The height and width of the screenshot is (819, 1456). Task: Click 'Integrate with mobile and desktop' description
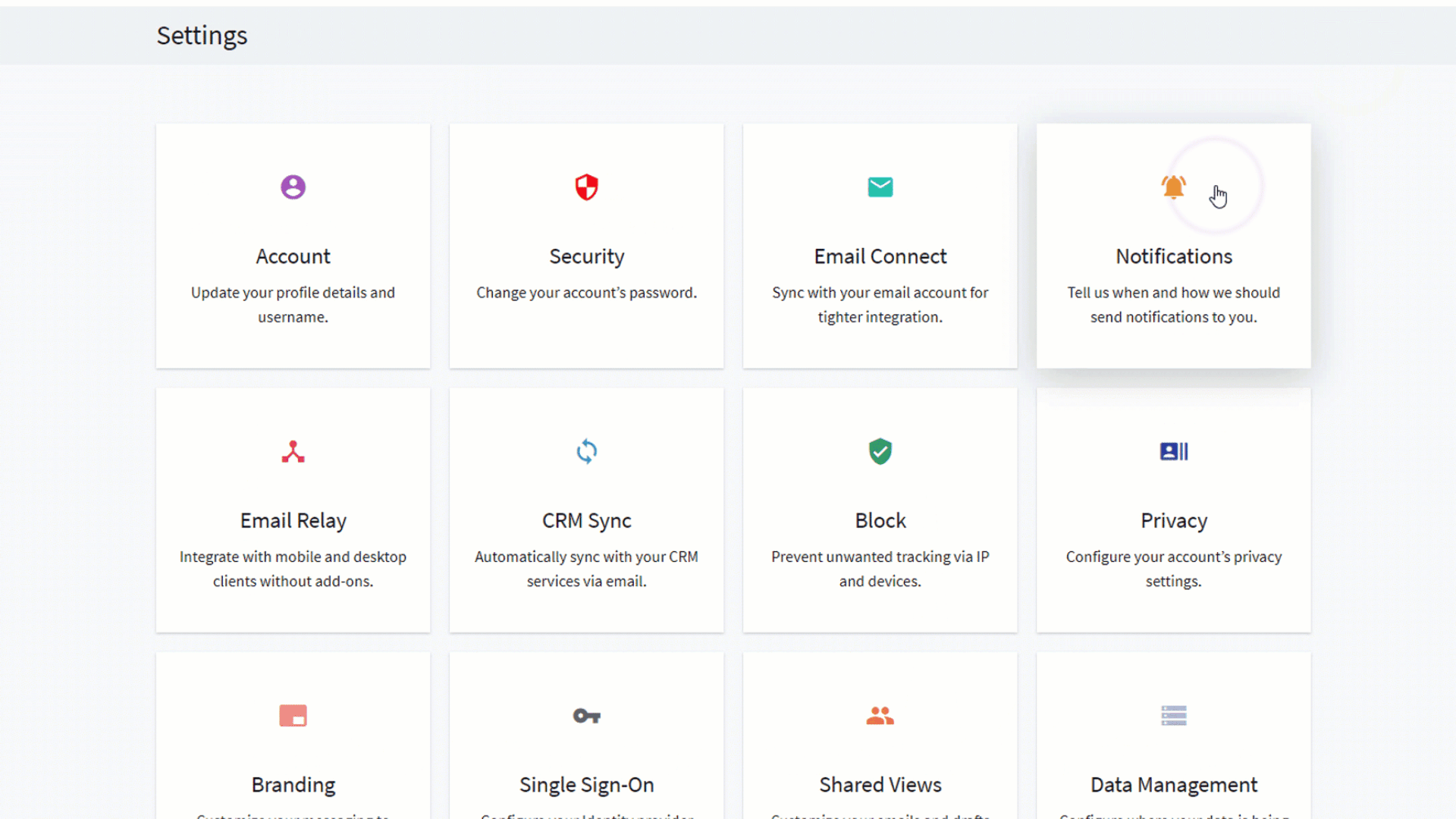pos(293,569)
